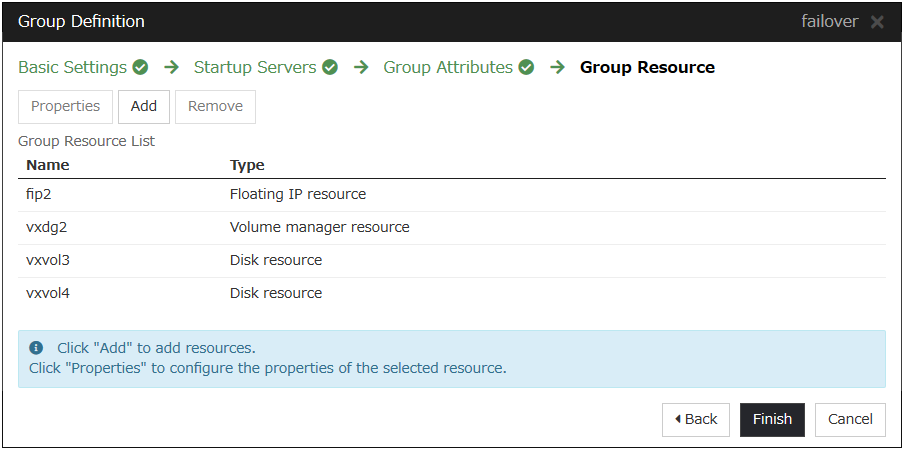Click the Remove button
The height and width of the screenshot is (450, 904).
point(215,107)
